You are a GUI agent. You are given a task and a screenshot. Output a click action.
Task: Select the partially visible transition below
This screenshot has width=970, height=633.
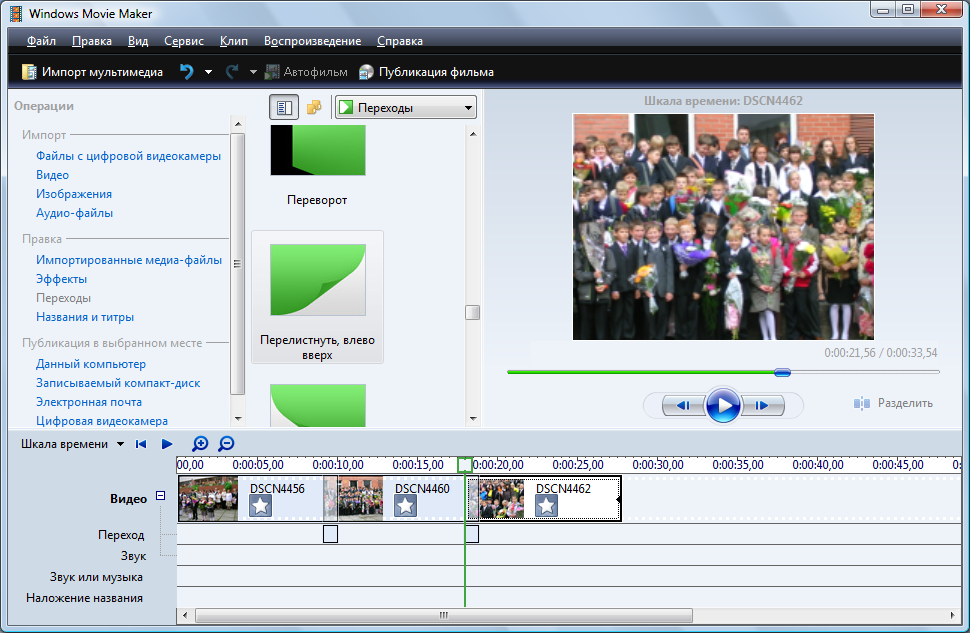click(x=318, y=405)
